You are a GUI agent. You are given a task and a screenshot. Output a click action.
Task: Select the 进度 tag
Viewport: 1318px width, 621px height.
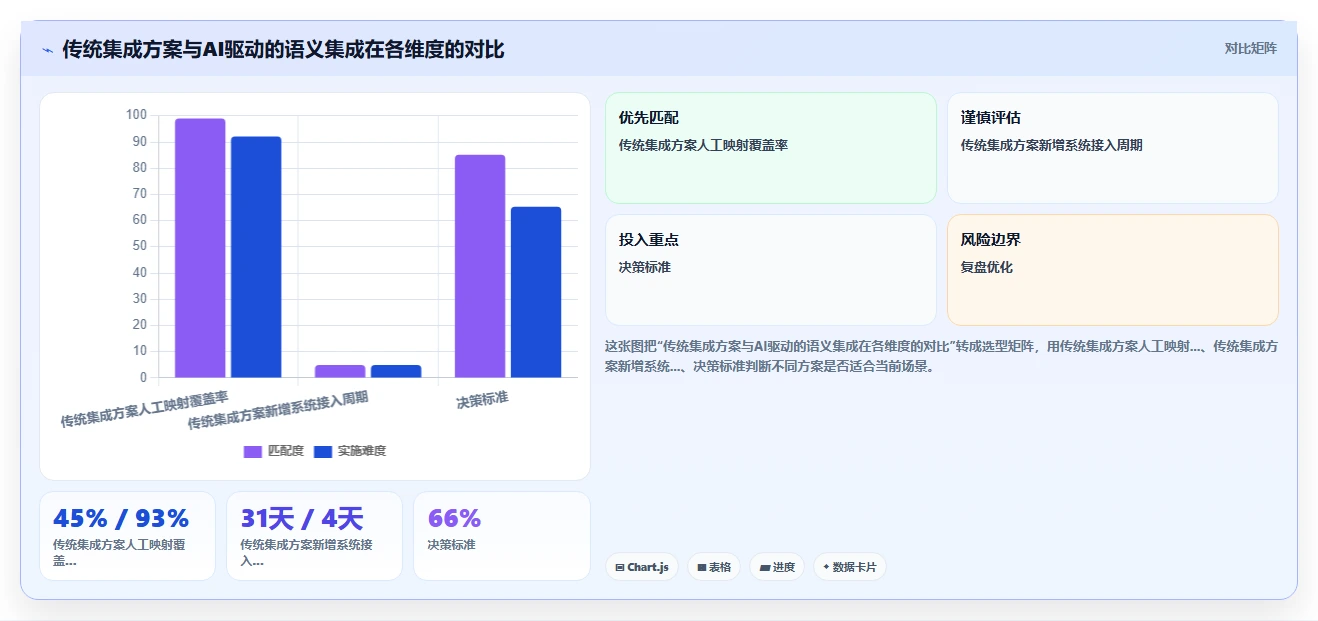[777, 567]
